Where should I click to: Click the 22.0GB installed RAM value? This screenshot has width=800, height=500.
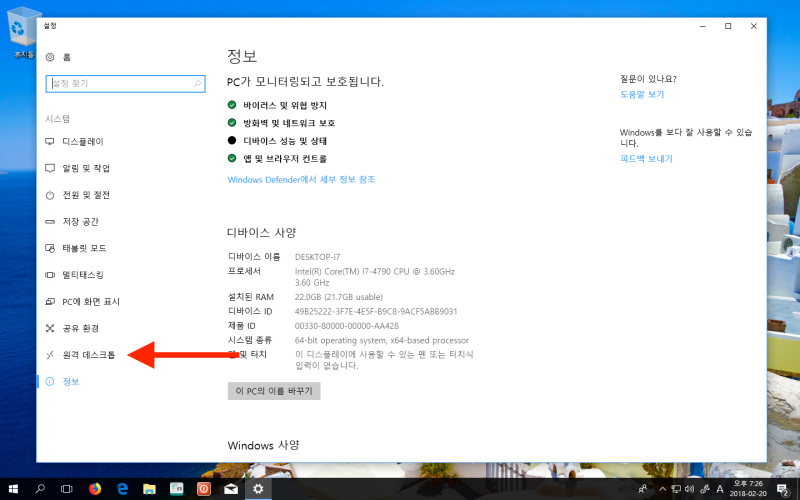pyautogui.click(x=338, y=297)
